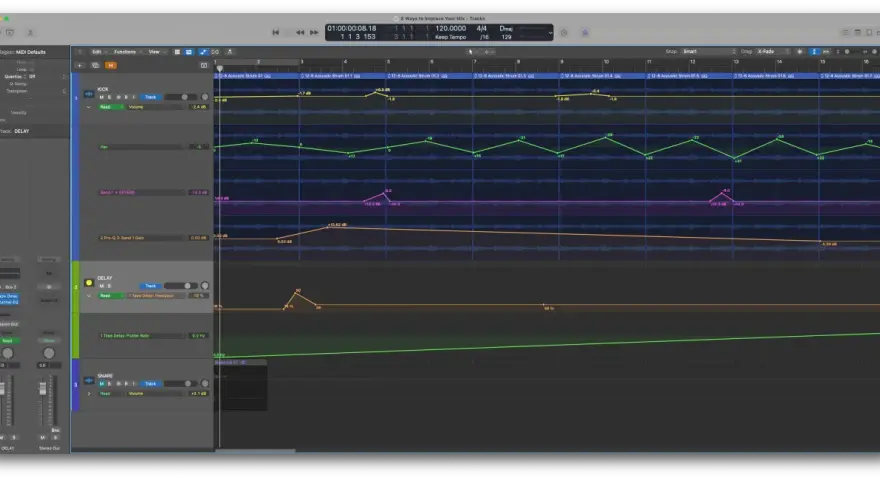The image size is (880, 480).
Task: Click the inspector Read automation button on DELAY strip
Action: click(7, 340)
